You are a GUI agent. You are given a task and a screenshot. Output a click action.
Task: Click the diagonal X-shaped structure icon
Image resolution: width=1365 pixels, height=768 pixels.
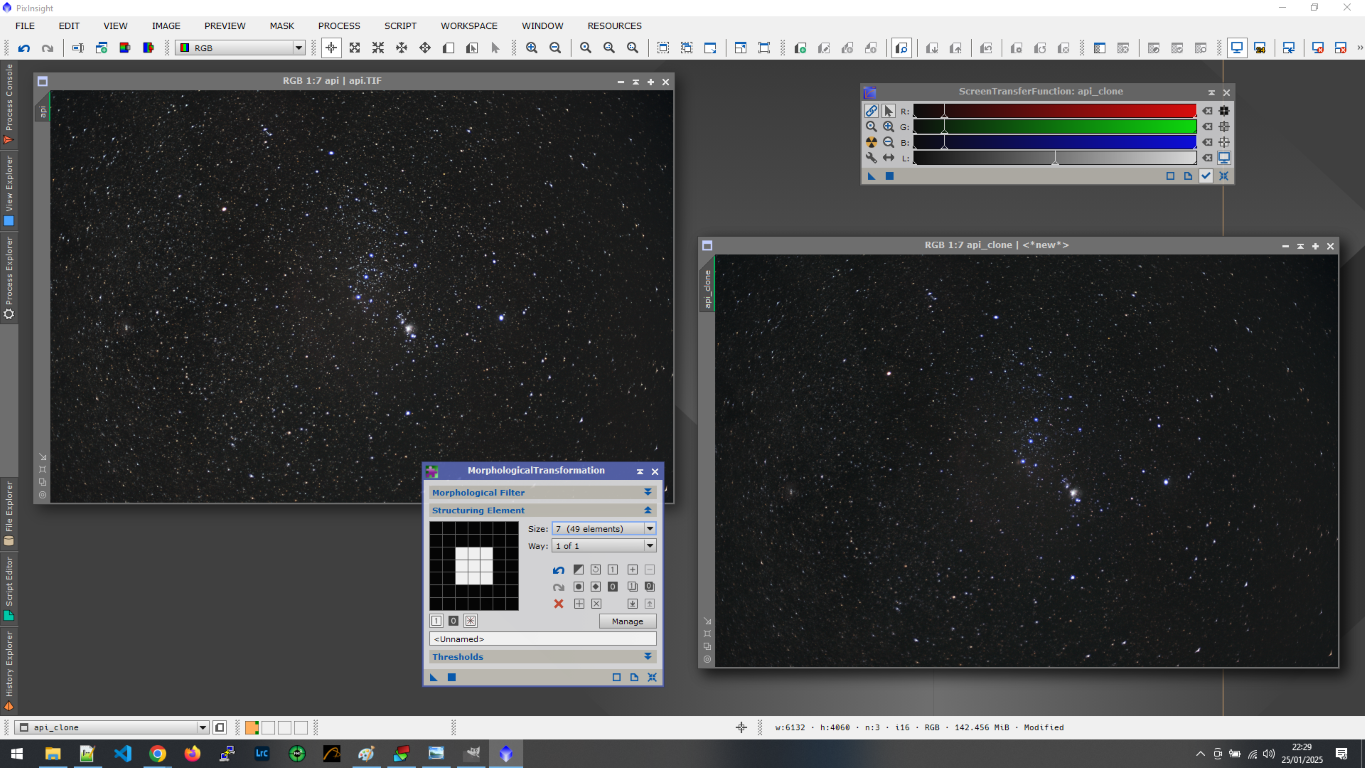pos(596,604)
